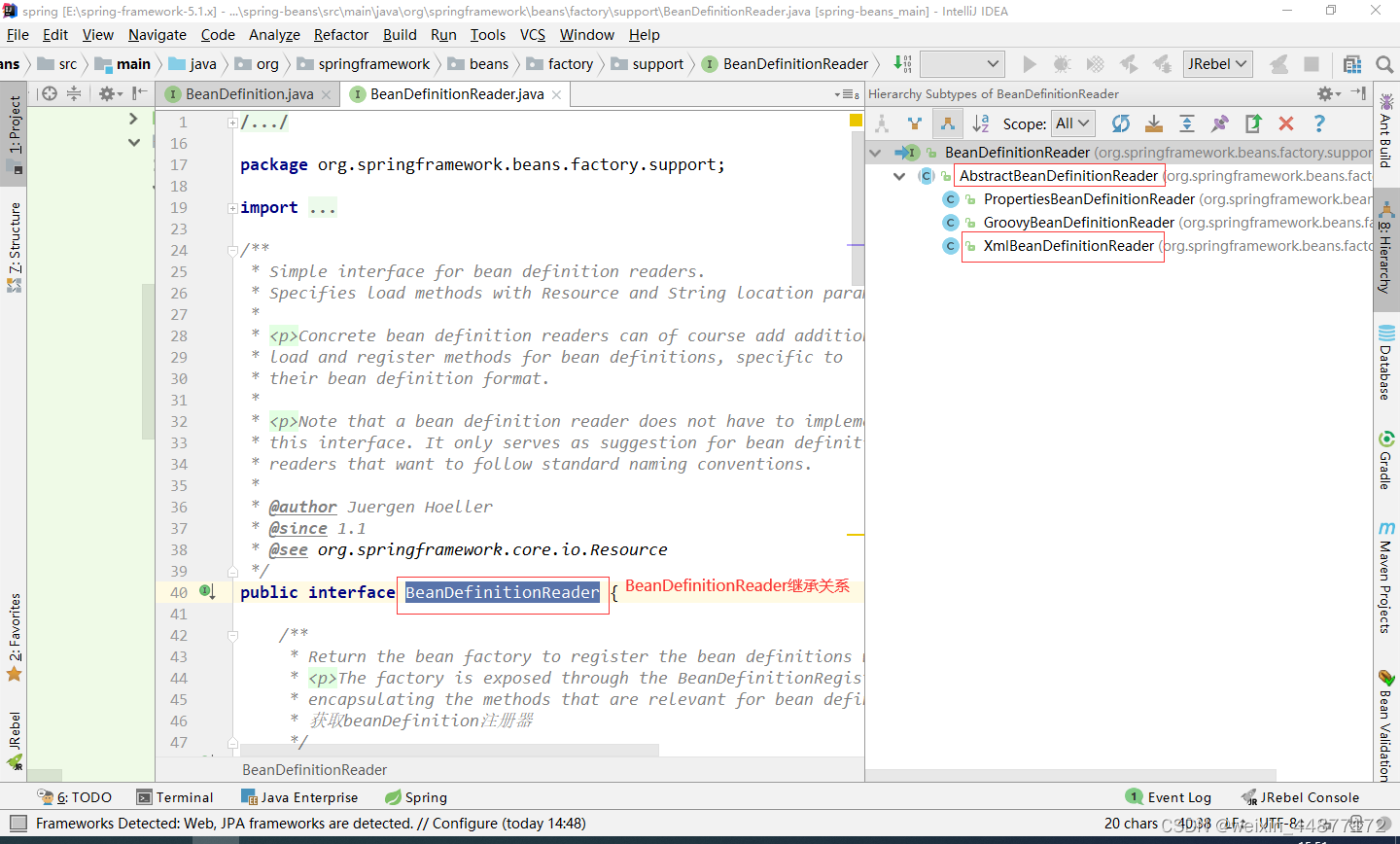
Task: Hide the Project panel
Action: click(x=140, y=94)
